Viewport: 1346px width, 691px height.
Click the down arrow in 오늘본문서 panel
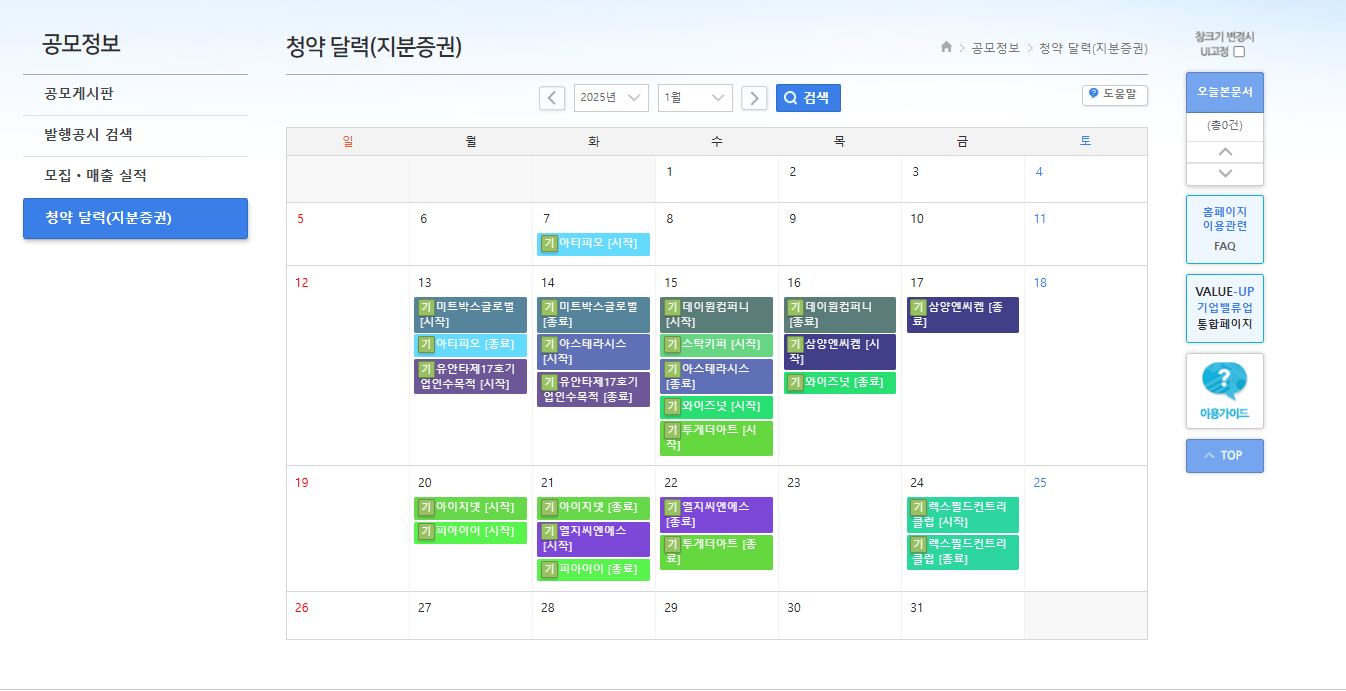pos(1225,173)
